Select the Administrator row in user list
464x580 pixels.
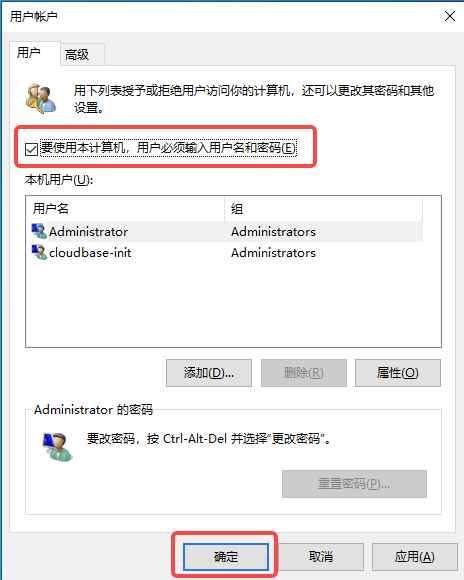226,232
